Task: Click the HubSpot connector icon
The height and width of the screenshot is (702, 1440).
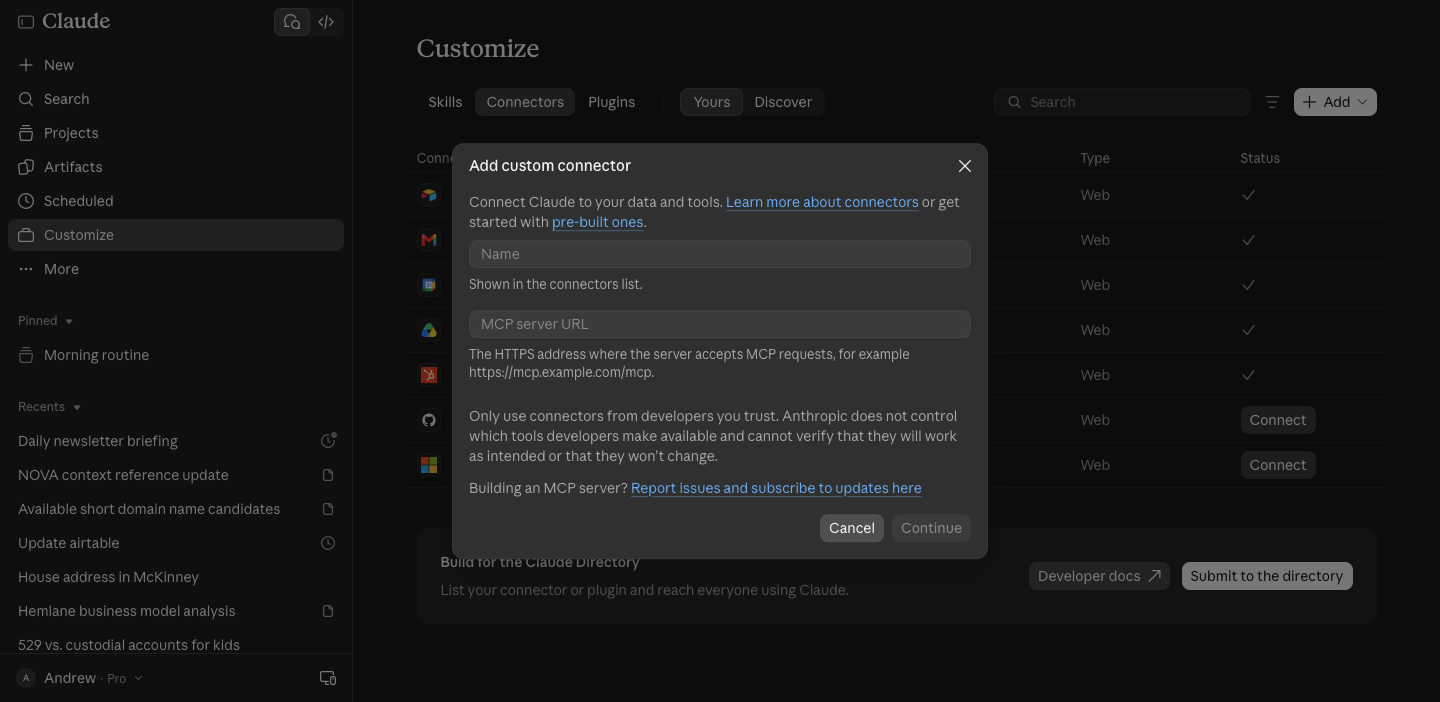Action: (x=429, y=375)
